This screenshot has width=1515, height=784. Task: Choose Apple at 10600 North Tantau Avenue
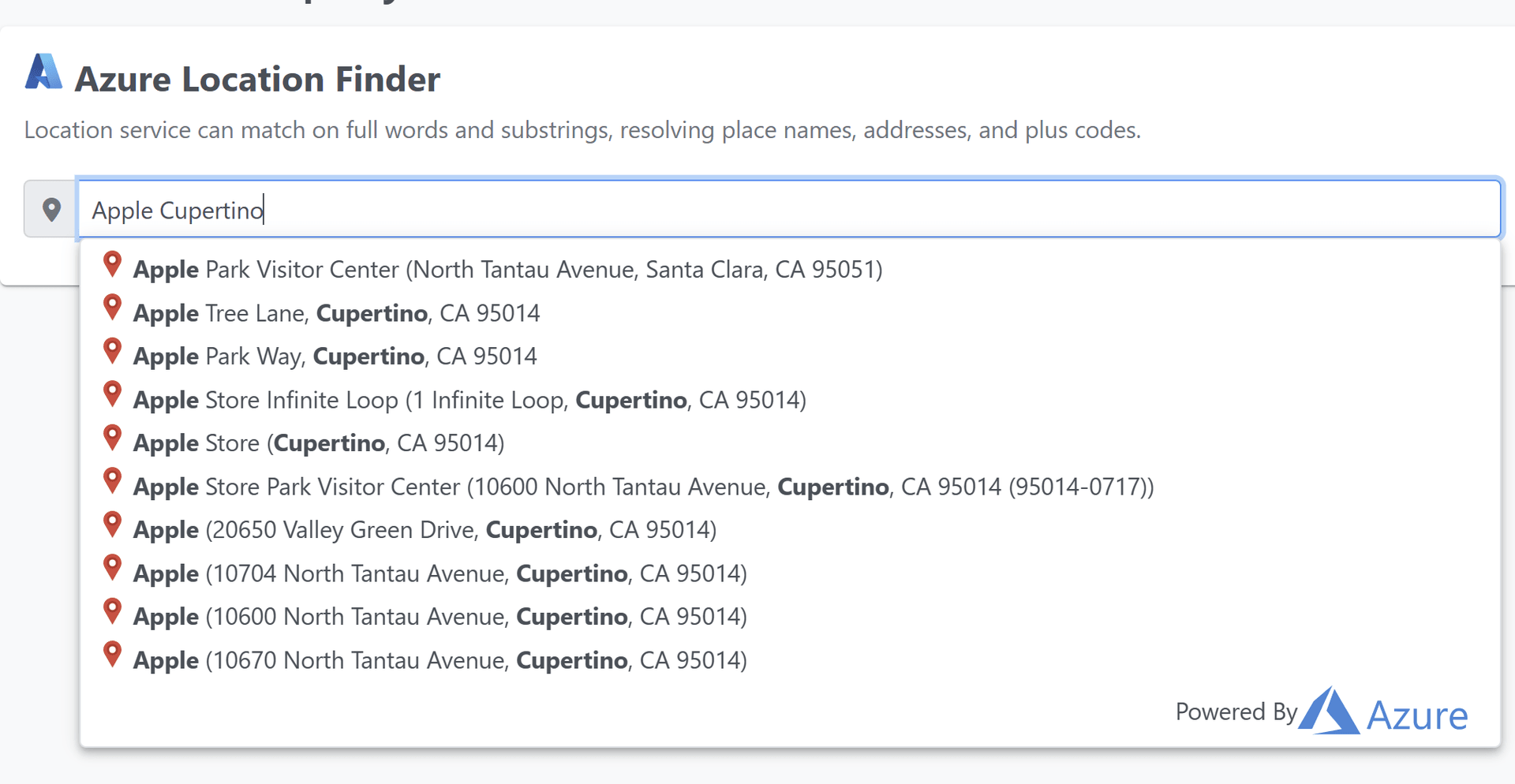(x=440, y=617)
